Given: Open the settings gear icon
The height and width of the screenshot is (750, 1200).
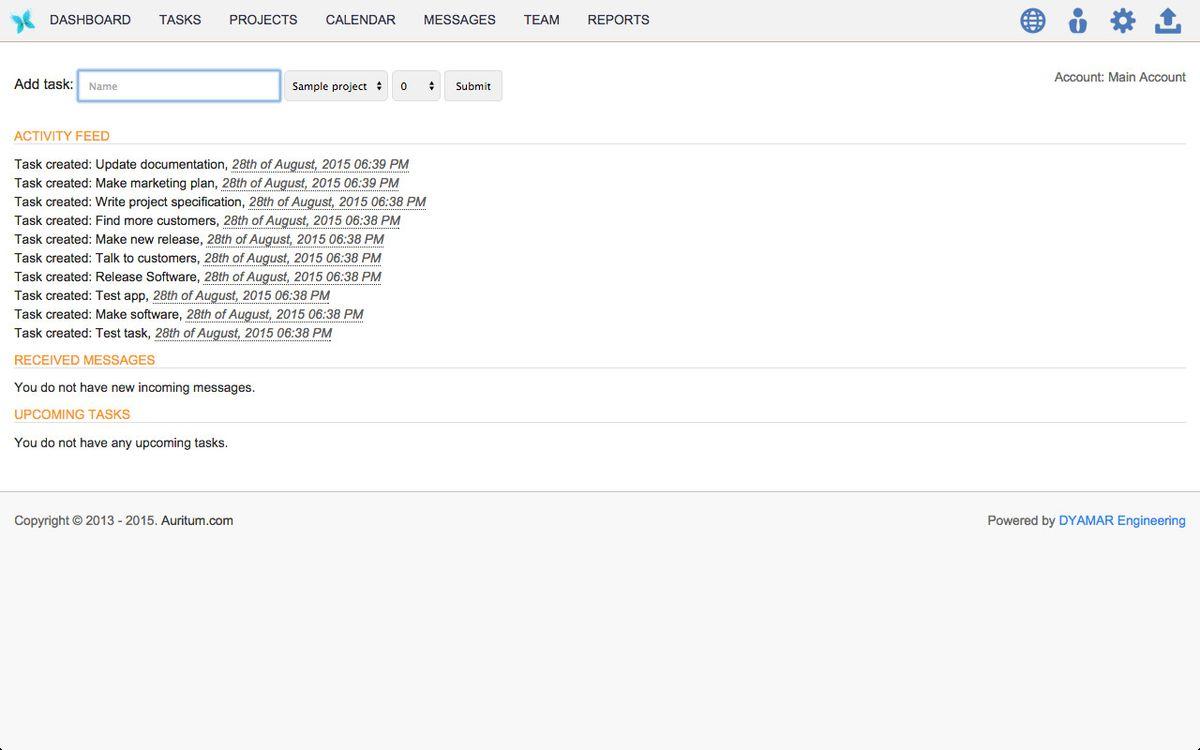Looking at the screenshot, I should coord(1123,20).
